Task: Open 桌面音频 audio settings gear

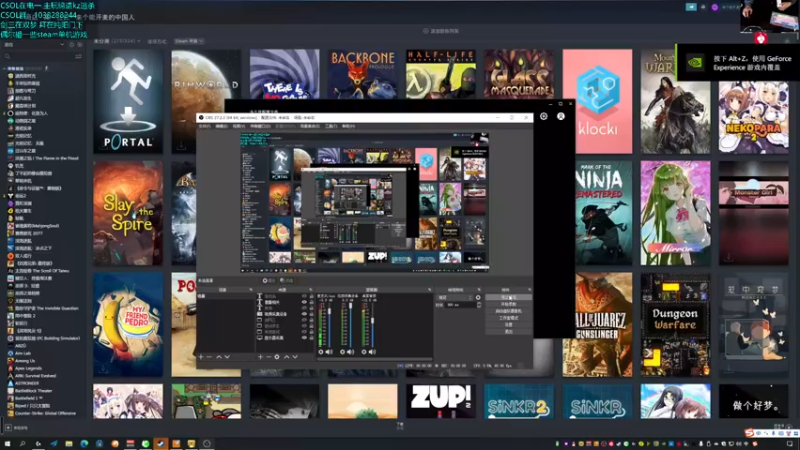Action: [x=364, y=352]
